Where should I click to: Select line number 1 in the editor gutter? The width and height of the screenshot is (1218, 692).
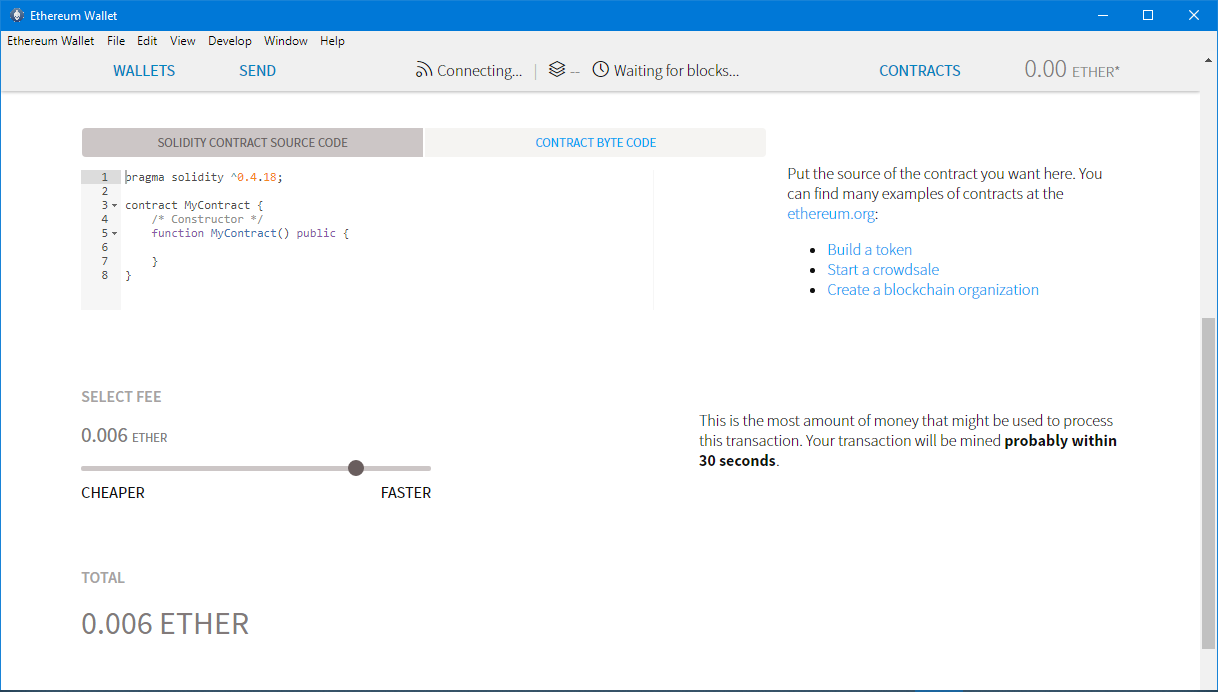tap(104, 177)
